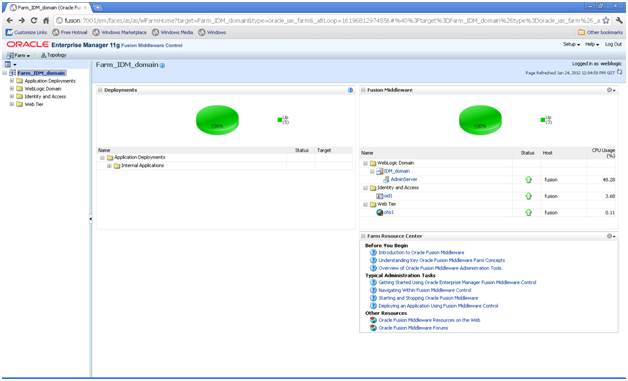Screen dimensions: 628x381
Task: Bookmark the page with the star icon
Action: [606, 20]
